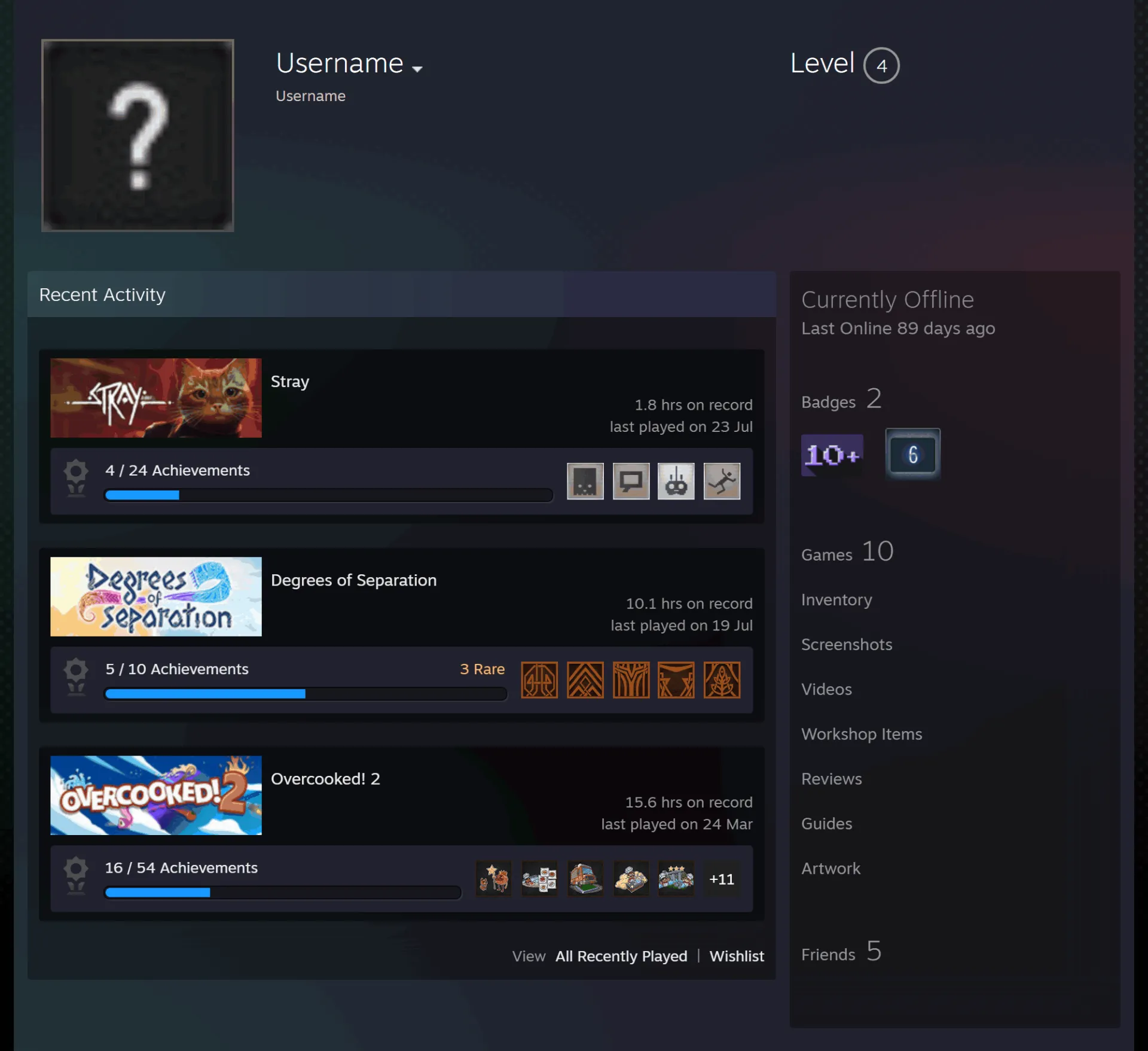Open the Stray game banner thumbnail
The height and width of the screenshot is (1051, 1148).
coord(156,398)
